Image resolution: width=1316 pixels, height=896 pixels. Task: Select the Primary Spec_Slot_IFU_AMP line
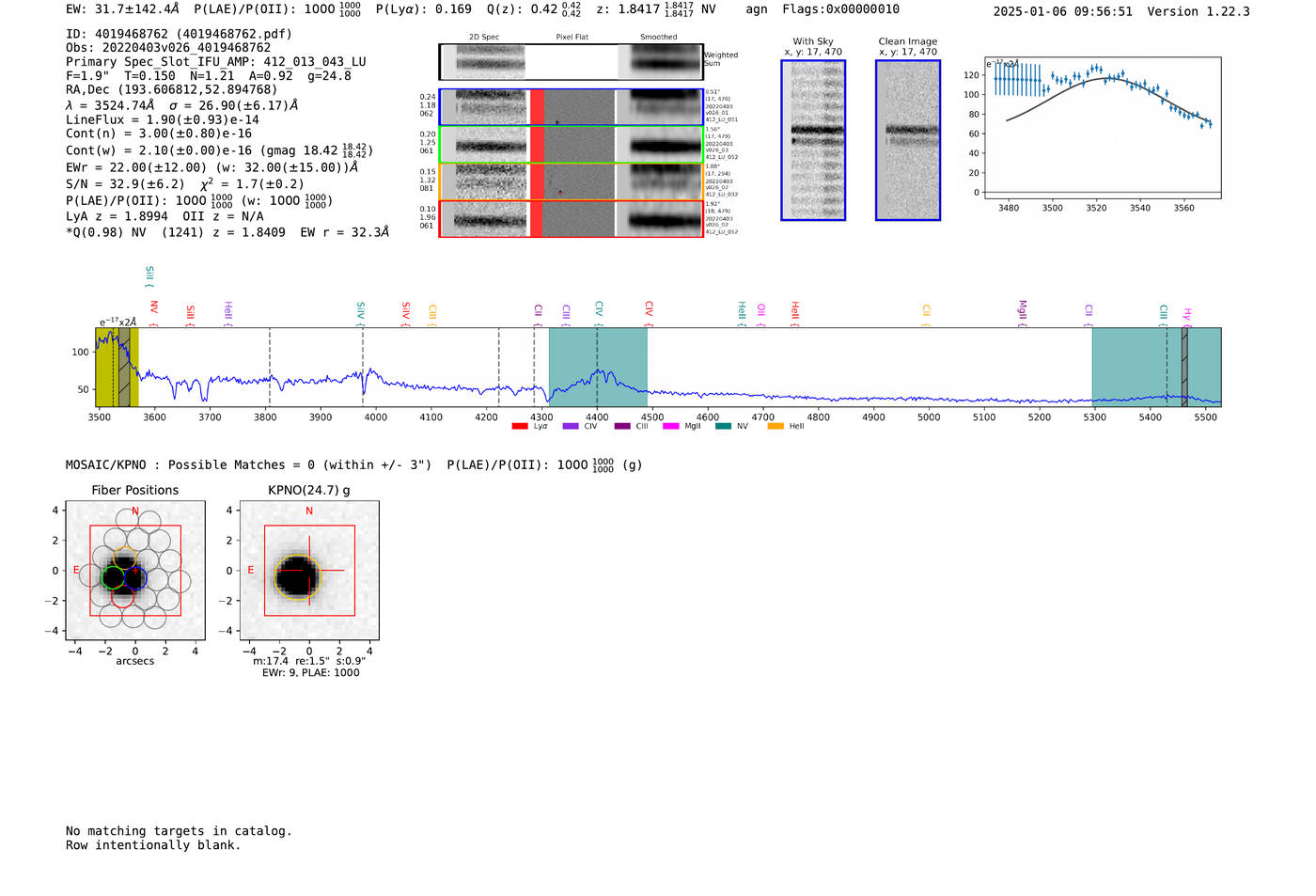coord(216,62)
